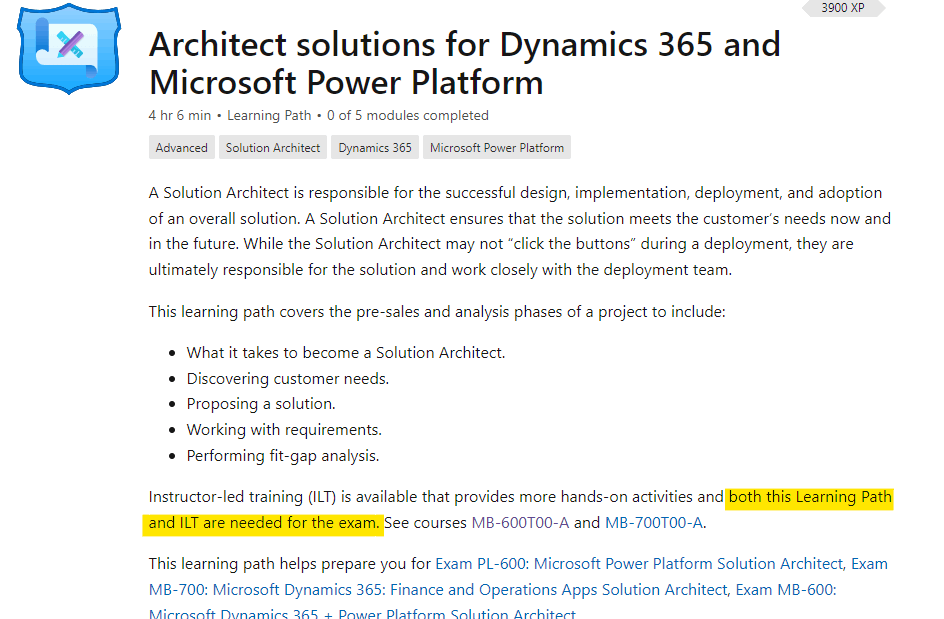
Task: Click paragraph starting 'A Solution Architect is responsible'
Action: 520,231
